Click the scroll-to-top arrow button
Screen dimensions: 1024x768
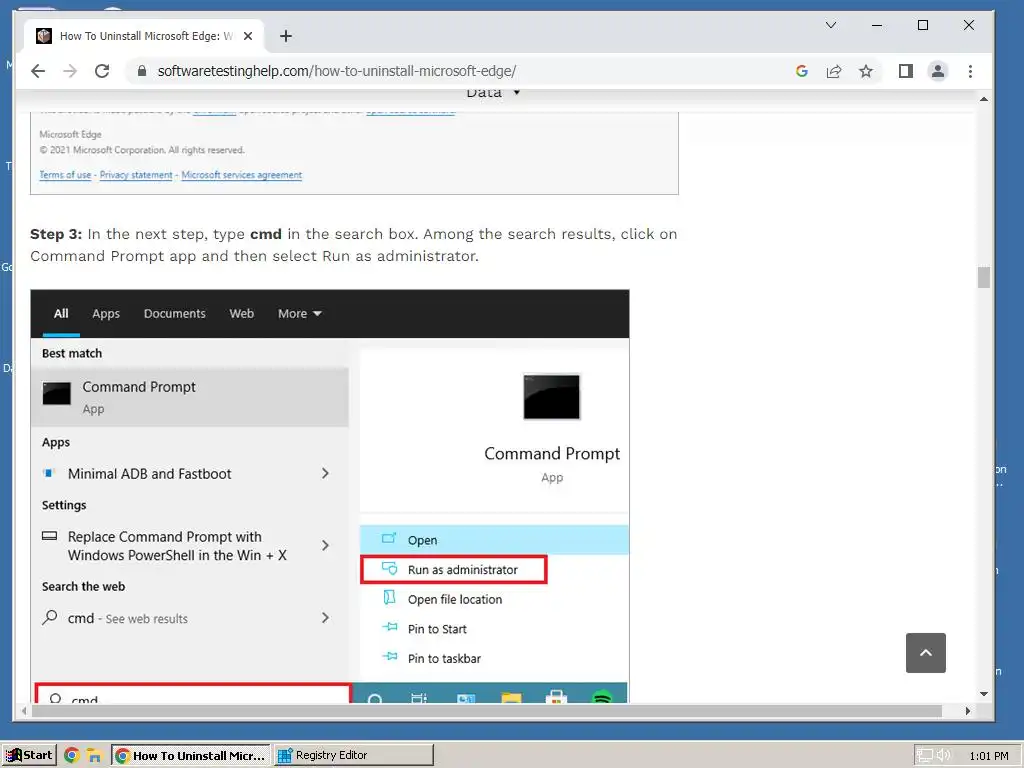coord(925,652)
